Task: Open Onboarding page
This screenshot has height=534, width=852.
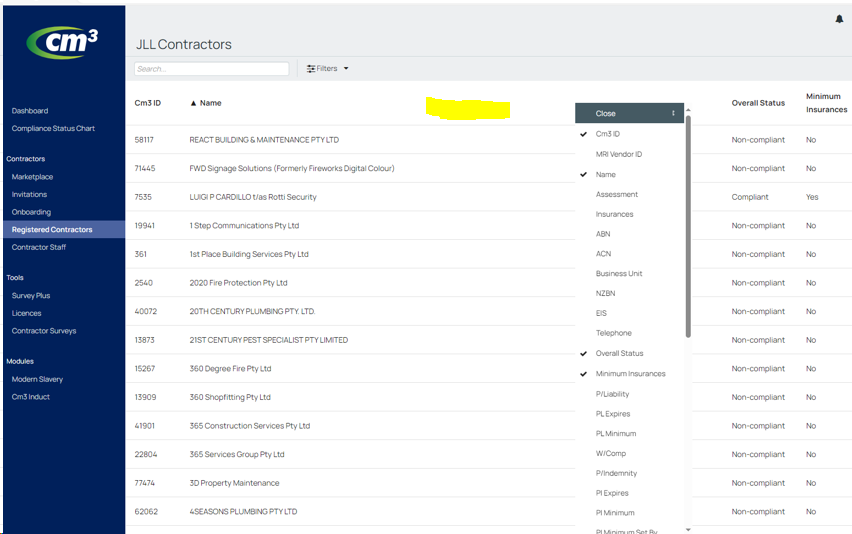Action: pos(32,212)
